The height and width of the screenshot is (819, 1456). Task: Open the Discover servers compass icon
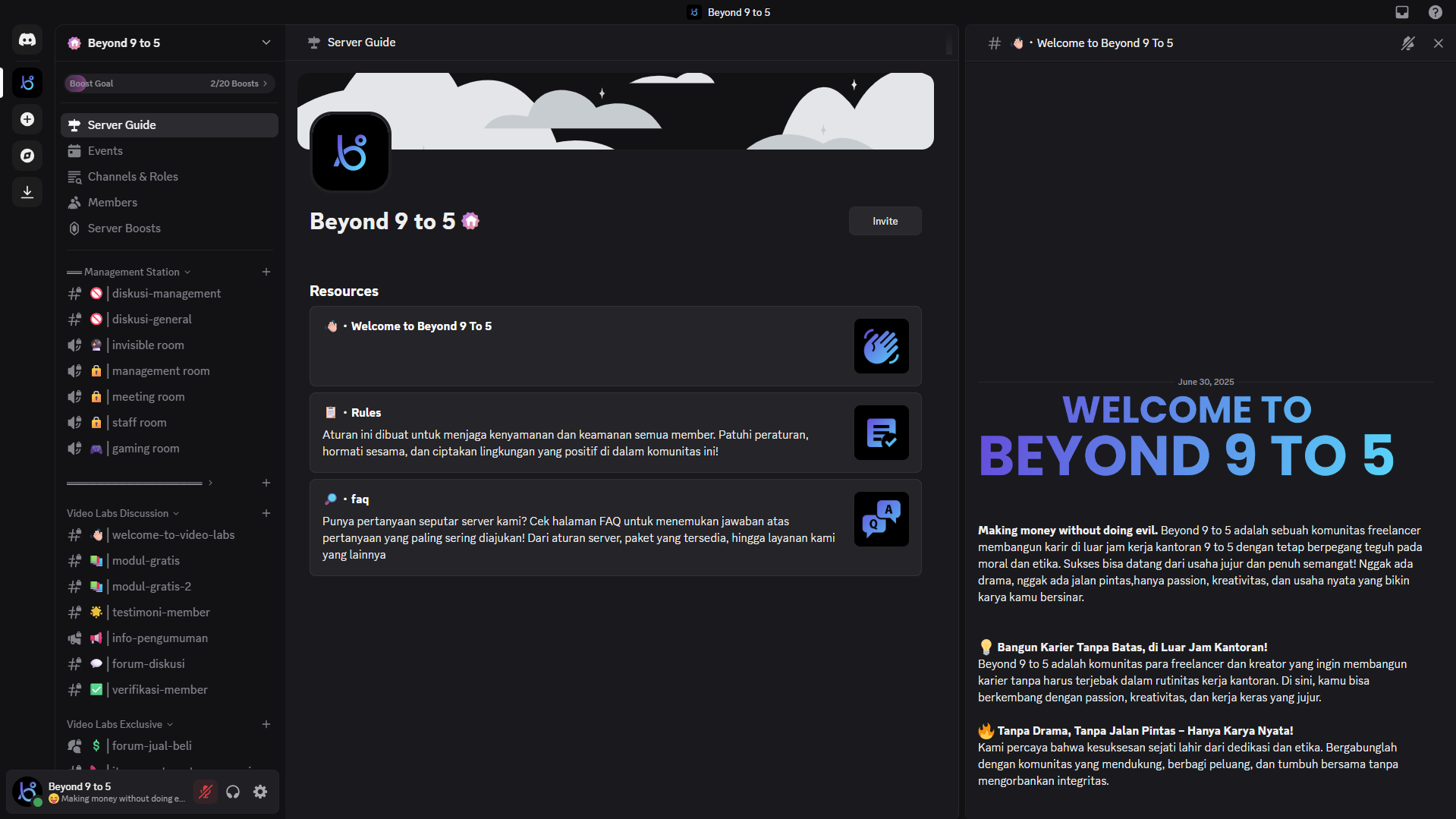tap(27, 156)
